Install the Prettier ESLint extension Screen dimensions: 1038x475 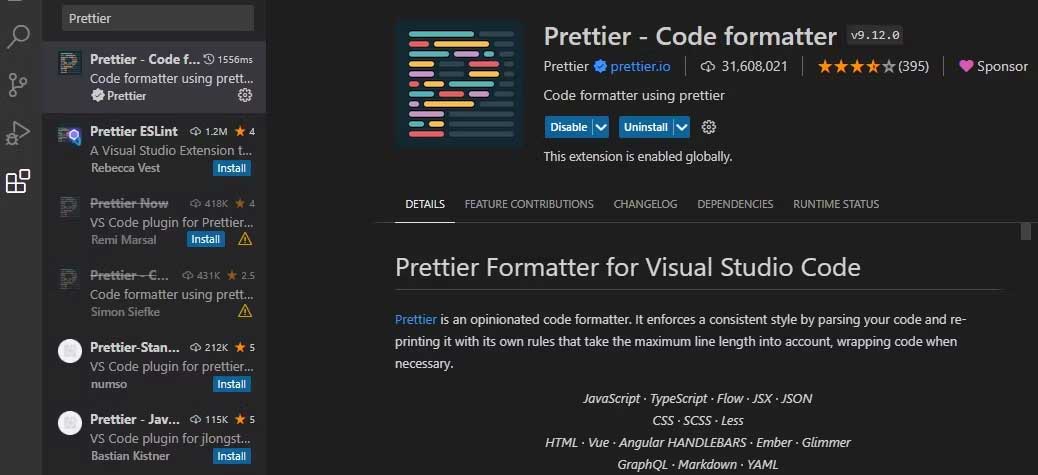(232, 168)
